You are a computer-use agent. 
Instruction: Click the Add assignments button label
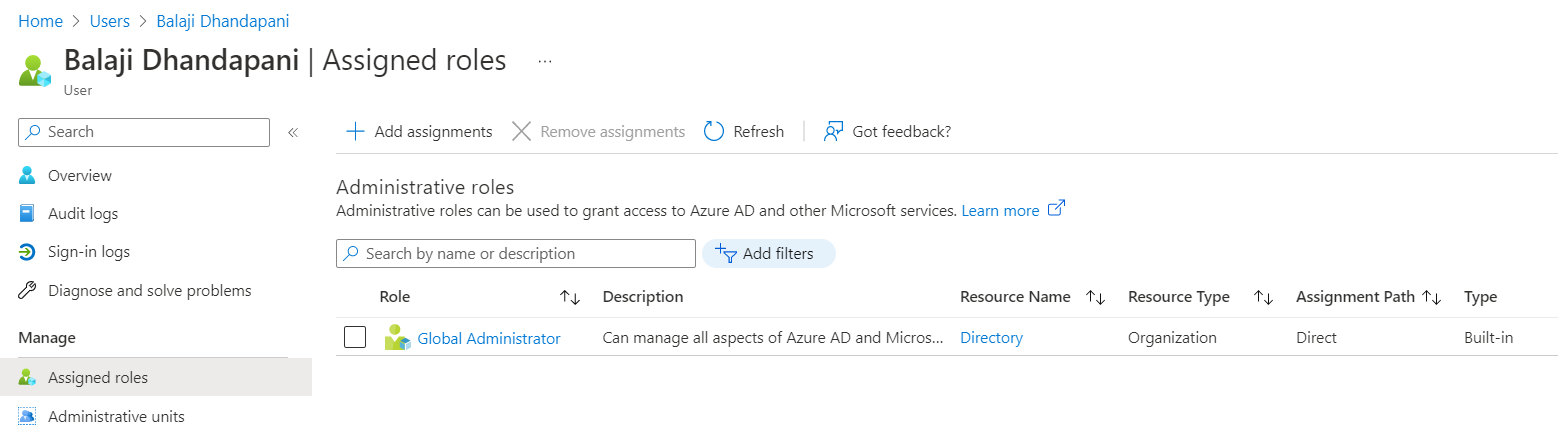click(x=433, y=131)
